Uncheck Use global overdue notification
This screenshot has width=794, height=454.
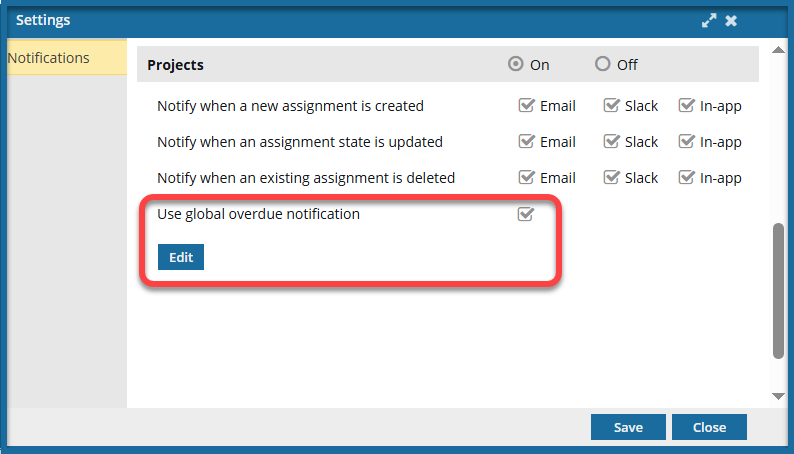(526, 214)
